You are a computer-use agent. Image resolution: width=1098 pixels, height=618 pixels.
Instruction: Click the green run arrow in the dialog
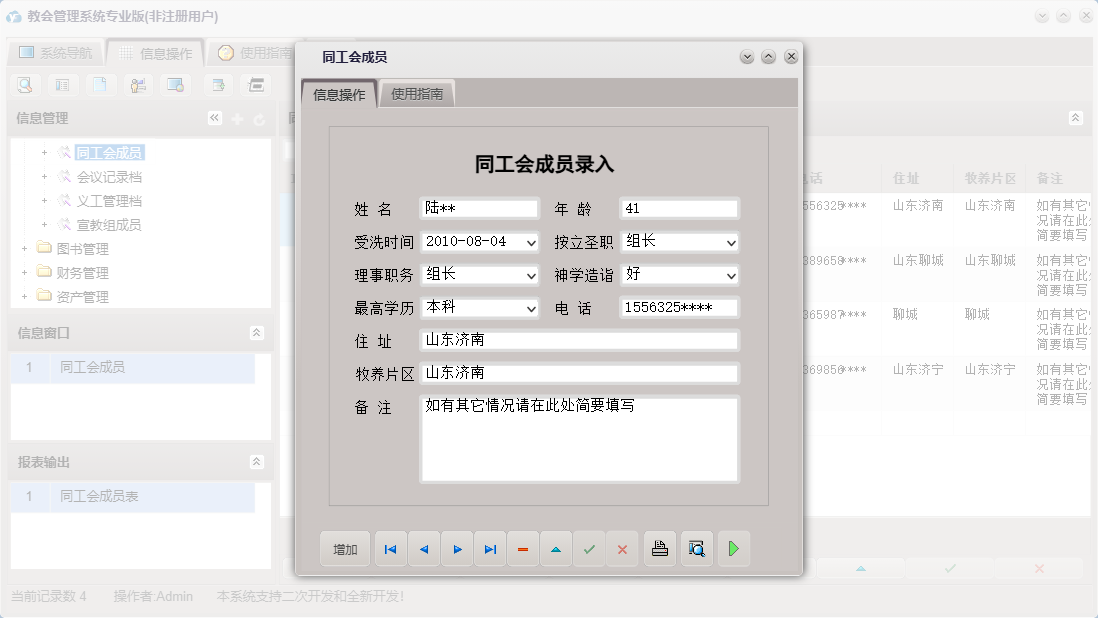(x=733, y=548)
